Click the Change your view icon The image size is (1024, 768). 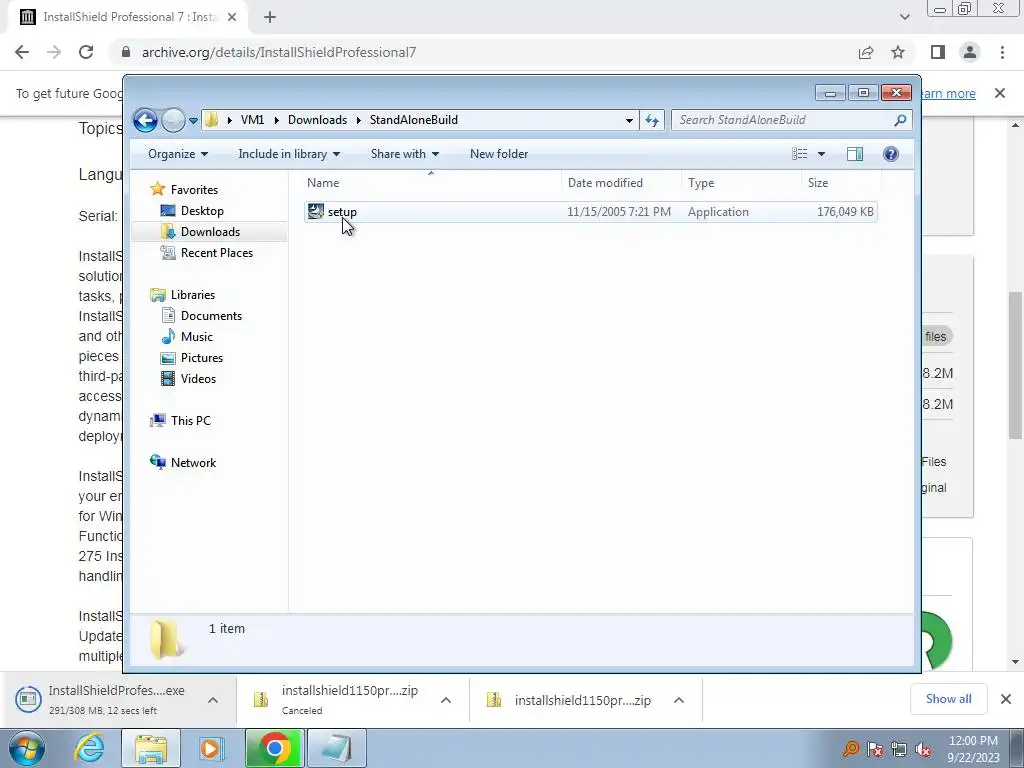click(x=800, y=154)
